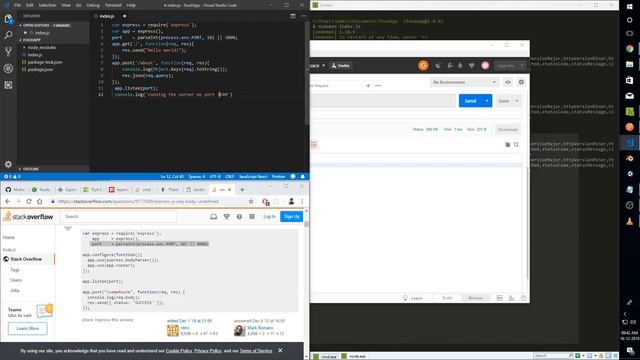The image size is (640, 360).
Task: Open the Postman workspace dropdown
Action: point(318,65)
